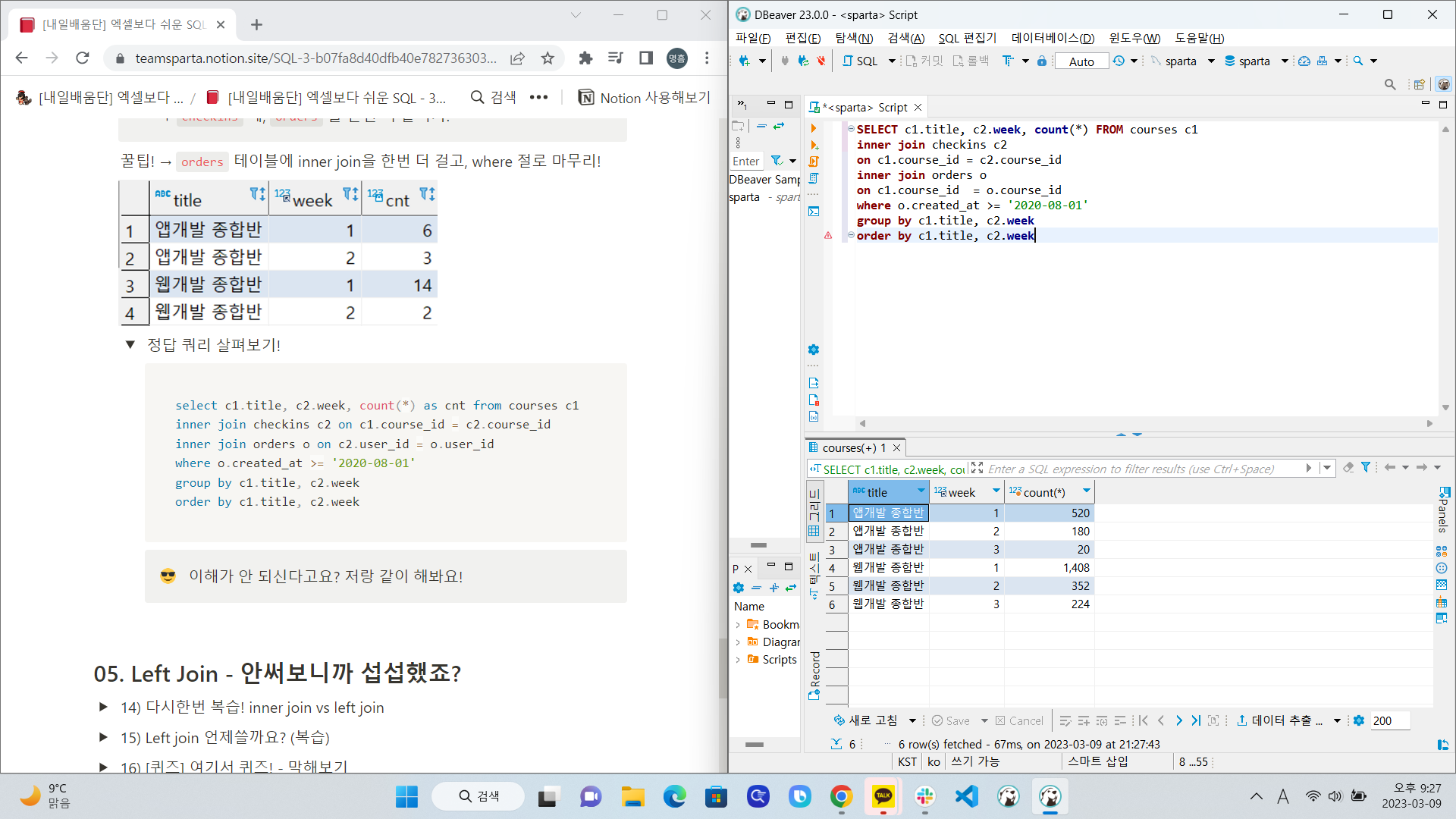Open the transaction log clock icon
Image resolution: width=1456 pixels, height=819 pixels.
1119,61
